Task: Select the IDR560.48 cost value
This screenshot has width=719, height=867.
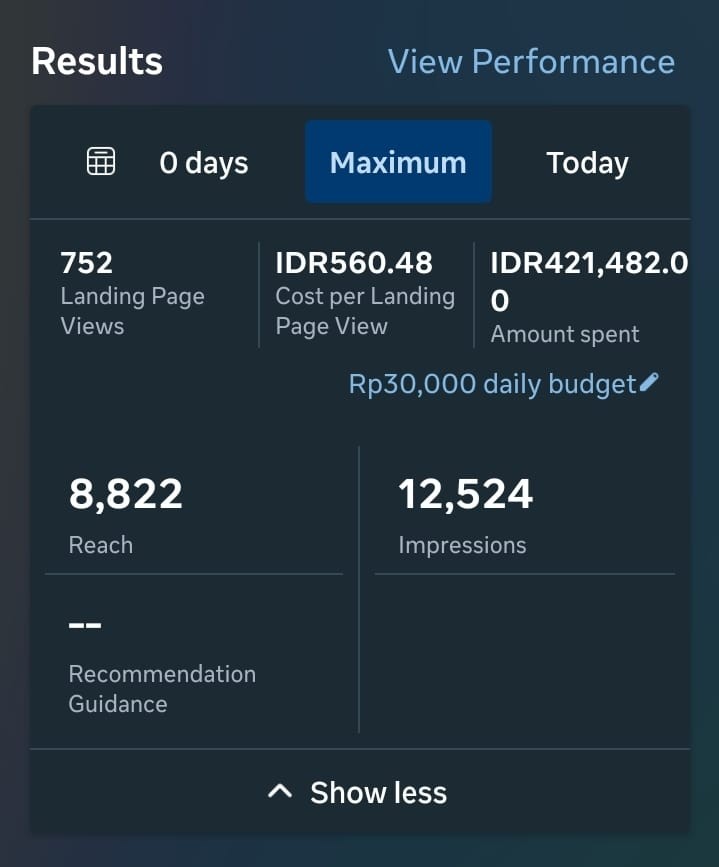Action: [354, 263]
